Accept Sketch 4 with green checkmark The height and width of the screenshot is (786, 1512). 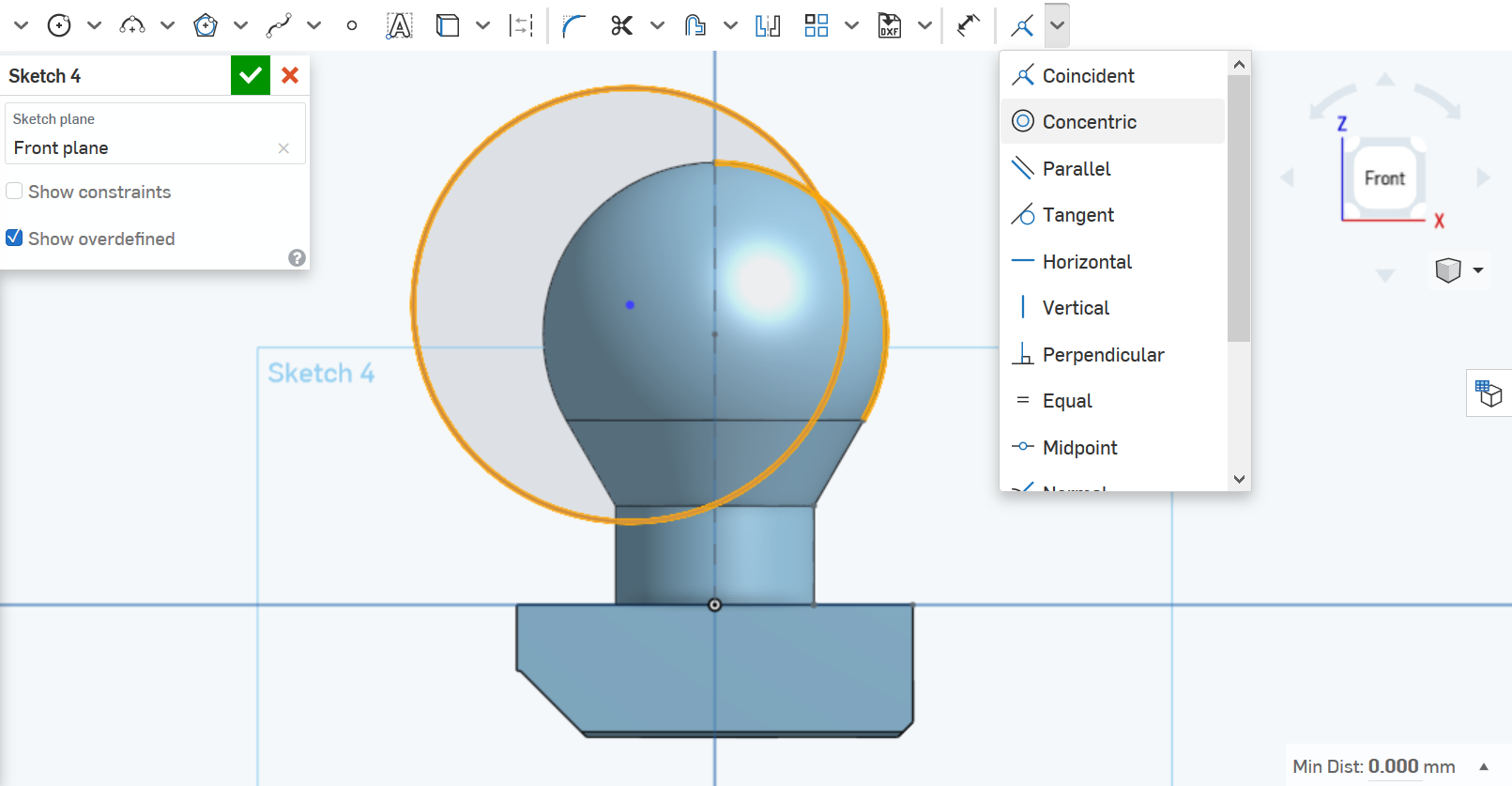(x=251, y=75)
